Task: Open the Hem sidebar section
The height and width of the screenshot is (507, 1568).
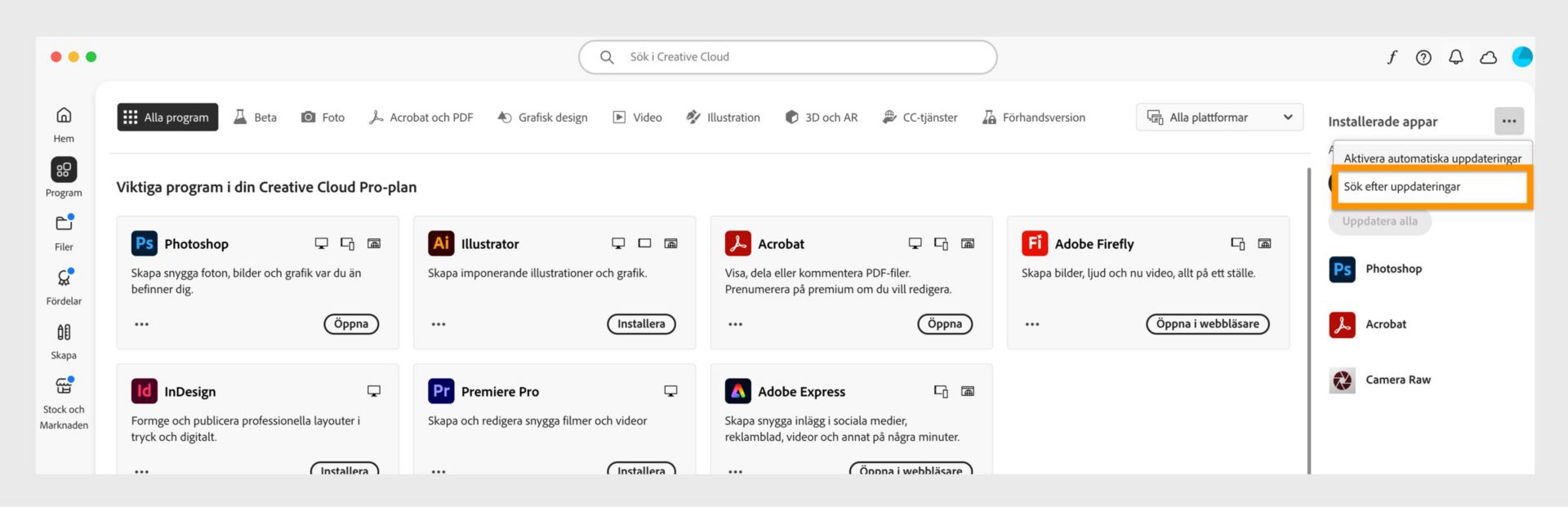Action: click(x=64, y=125)
